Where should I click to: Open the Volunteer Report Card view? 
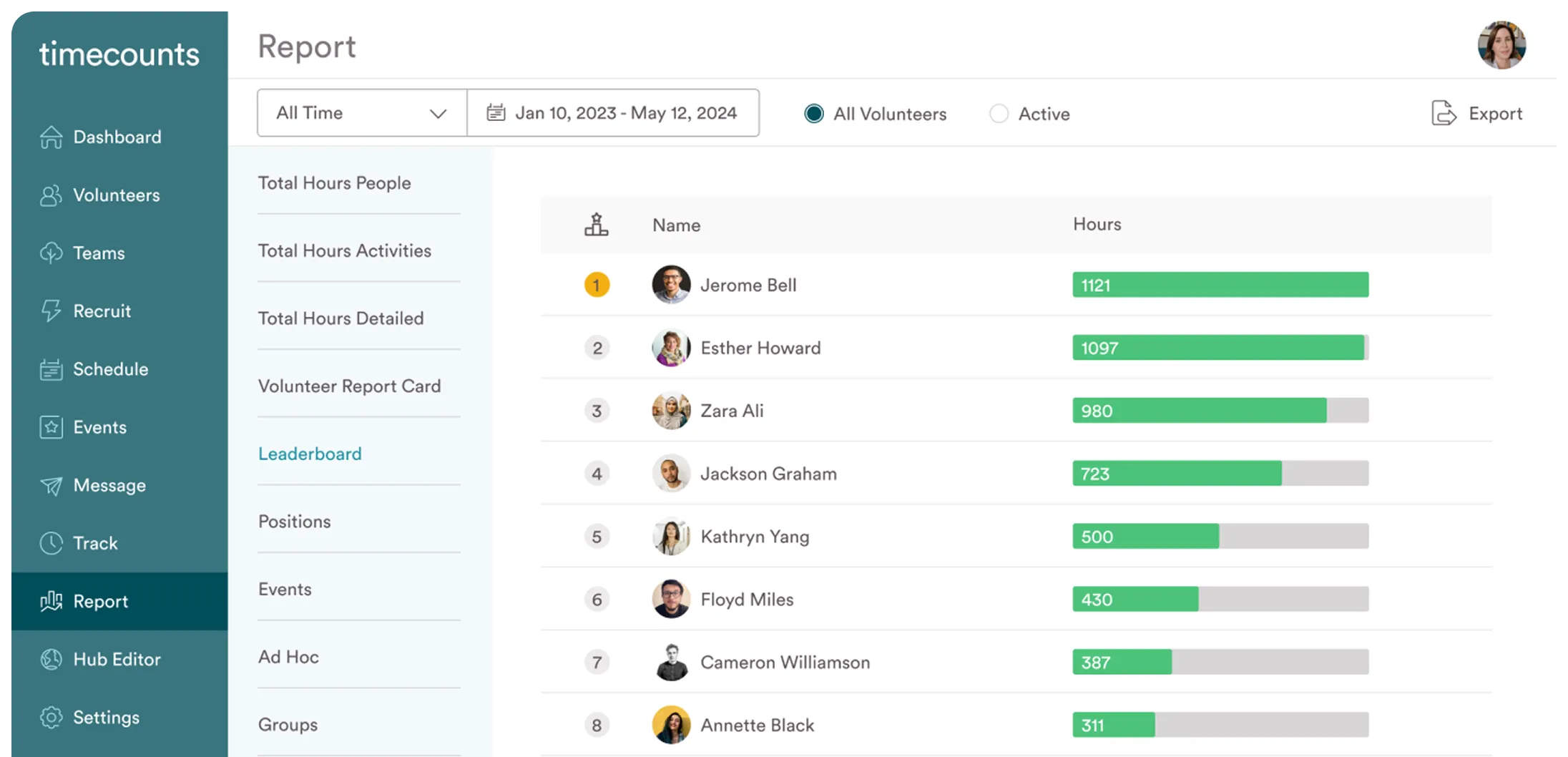pos(349,386)
